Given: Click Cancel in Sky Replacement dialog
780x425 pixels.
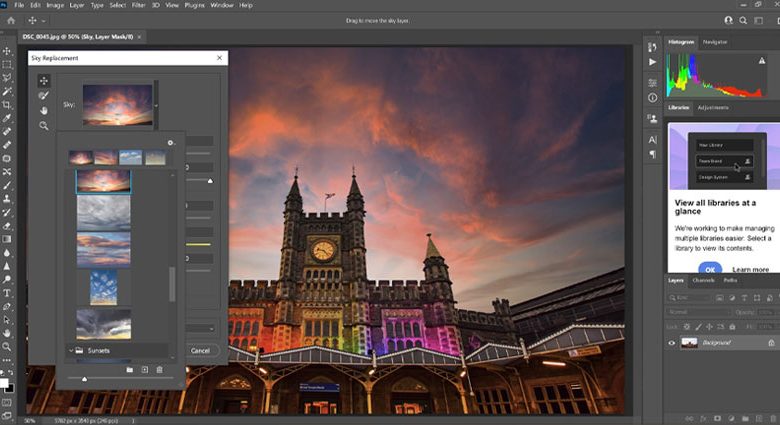Looking at the screenshot, I should click(x=200, y=350).
